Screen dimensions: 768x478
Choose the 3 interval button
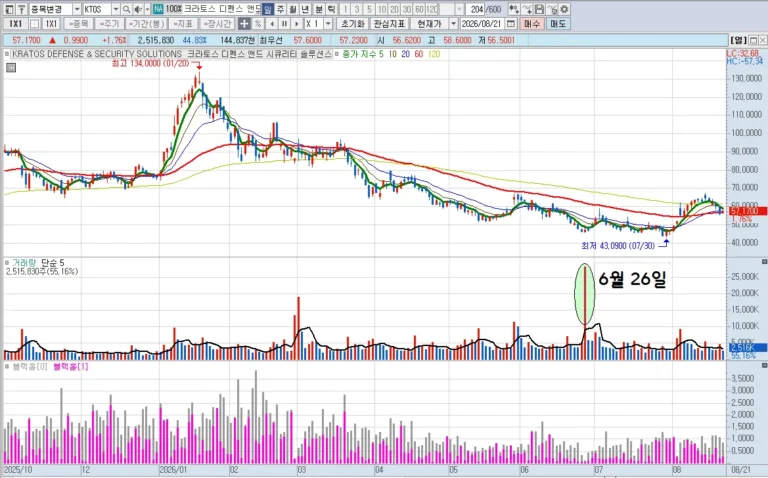tap(357, 9)
